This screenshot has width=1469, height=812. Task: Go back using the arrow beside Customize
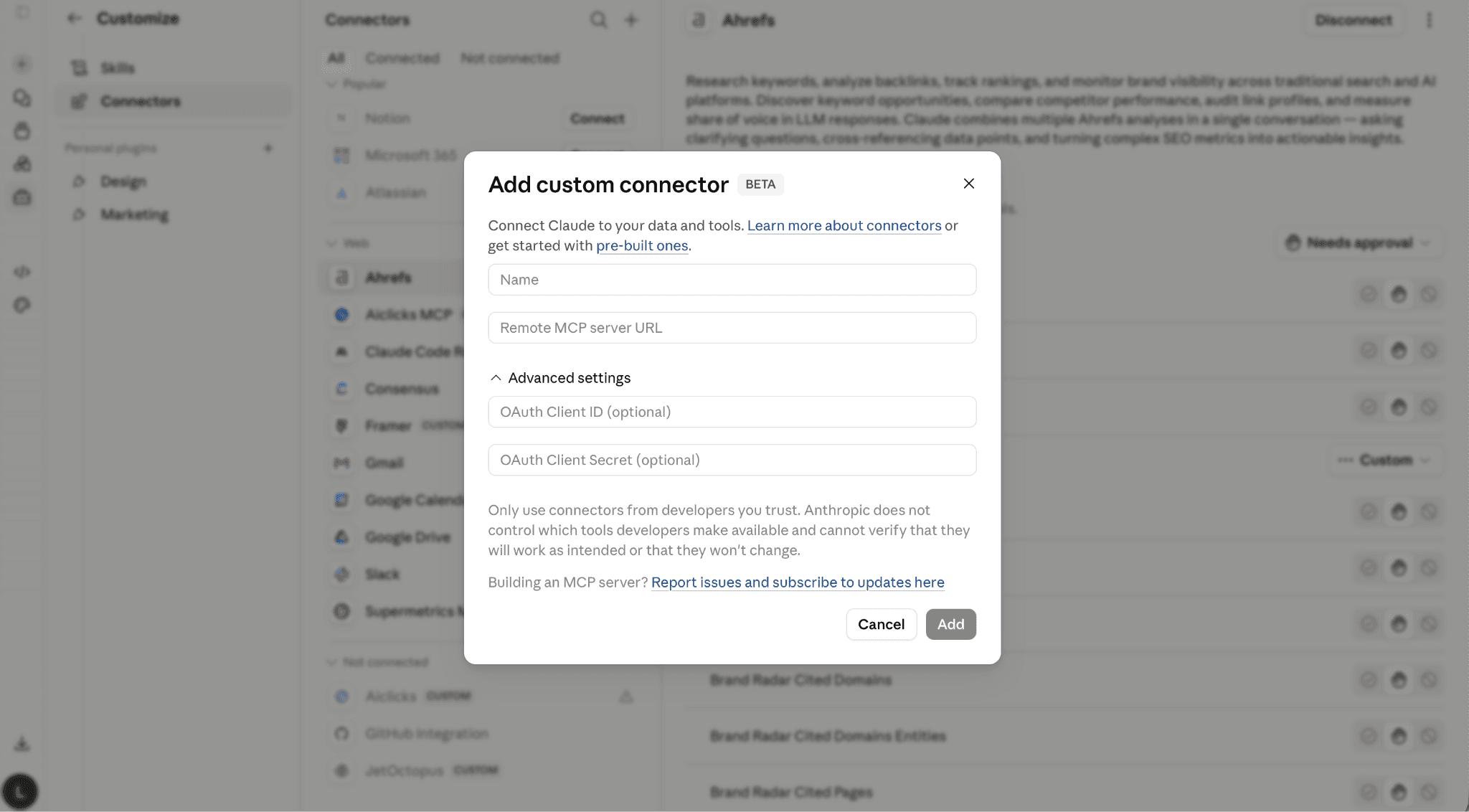coord(74,19)
